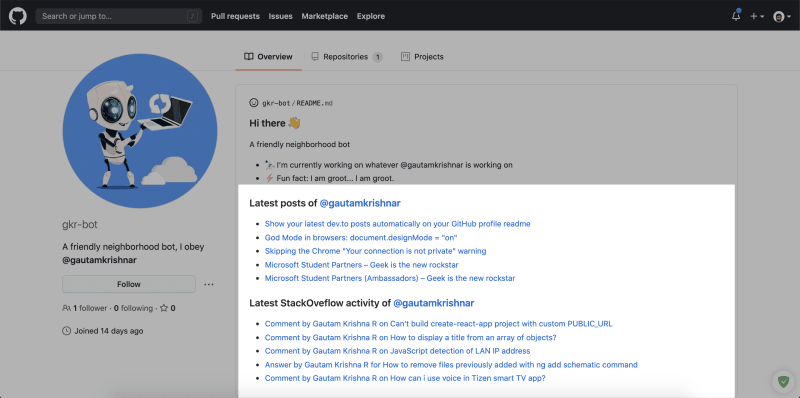Click the smiley icon beside gkr-bot README
Viewport: 800px width, 398px height.
pos(254,103)
